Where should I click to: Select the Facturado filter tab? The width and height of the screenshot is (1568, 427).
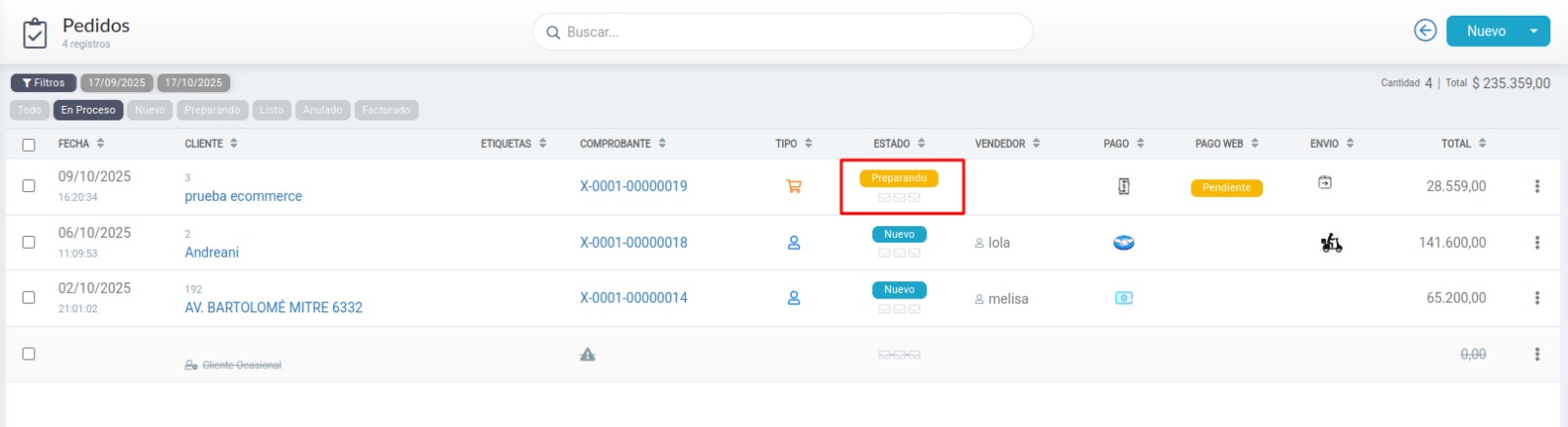[386, 111]
